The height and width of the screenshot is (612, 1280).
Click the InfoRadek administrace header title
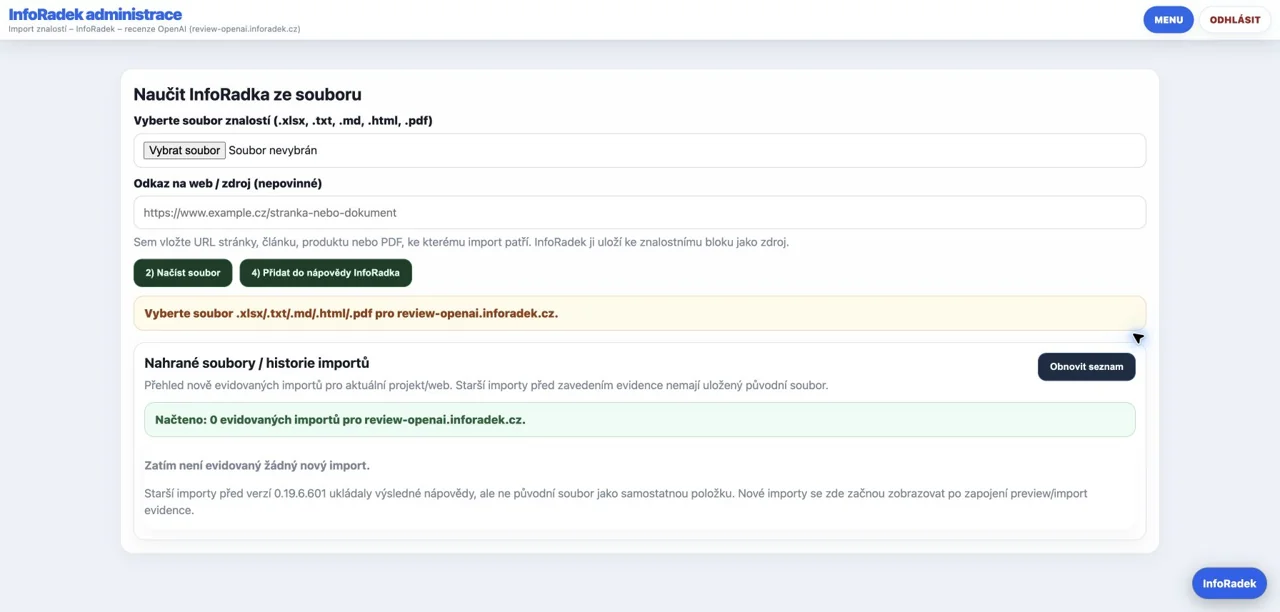(x=95, y=14)
